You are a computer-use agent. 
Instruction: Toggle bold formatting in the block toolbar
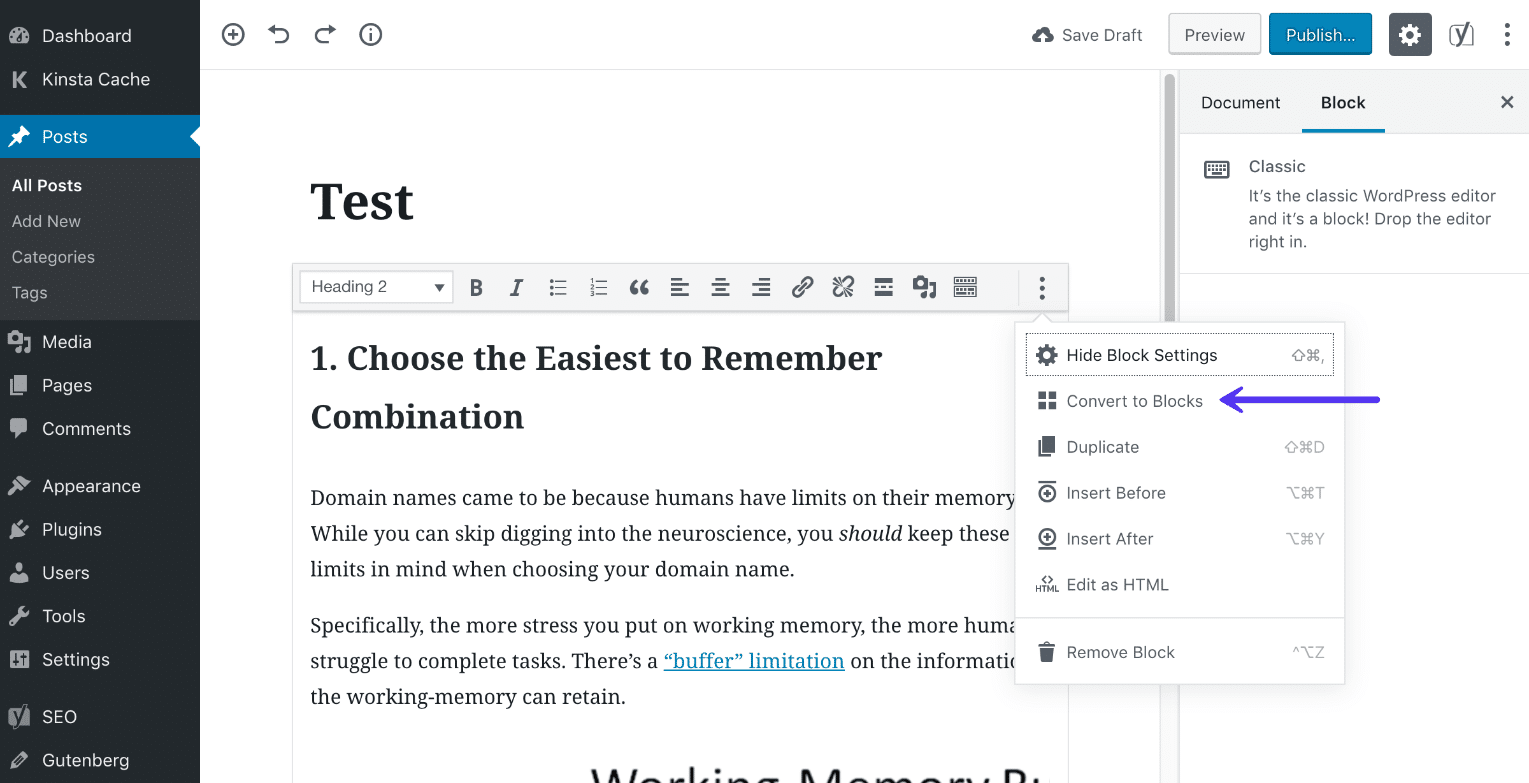(x=476, y=287)
